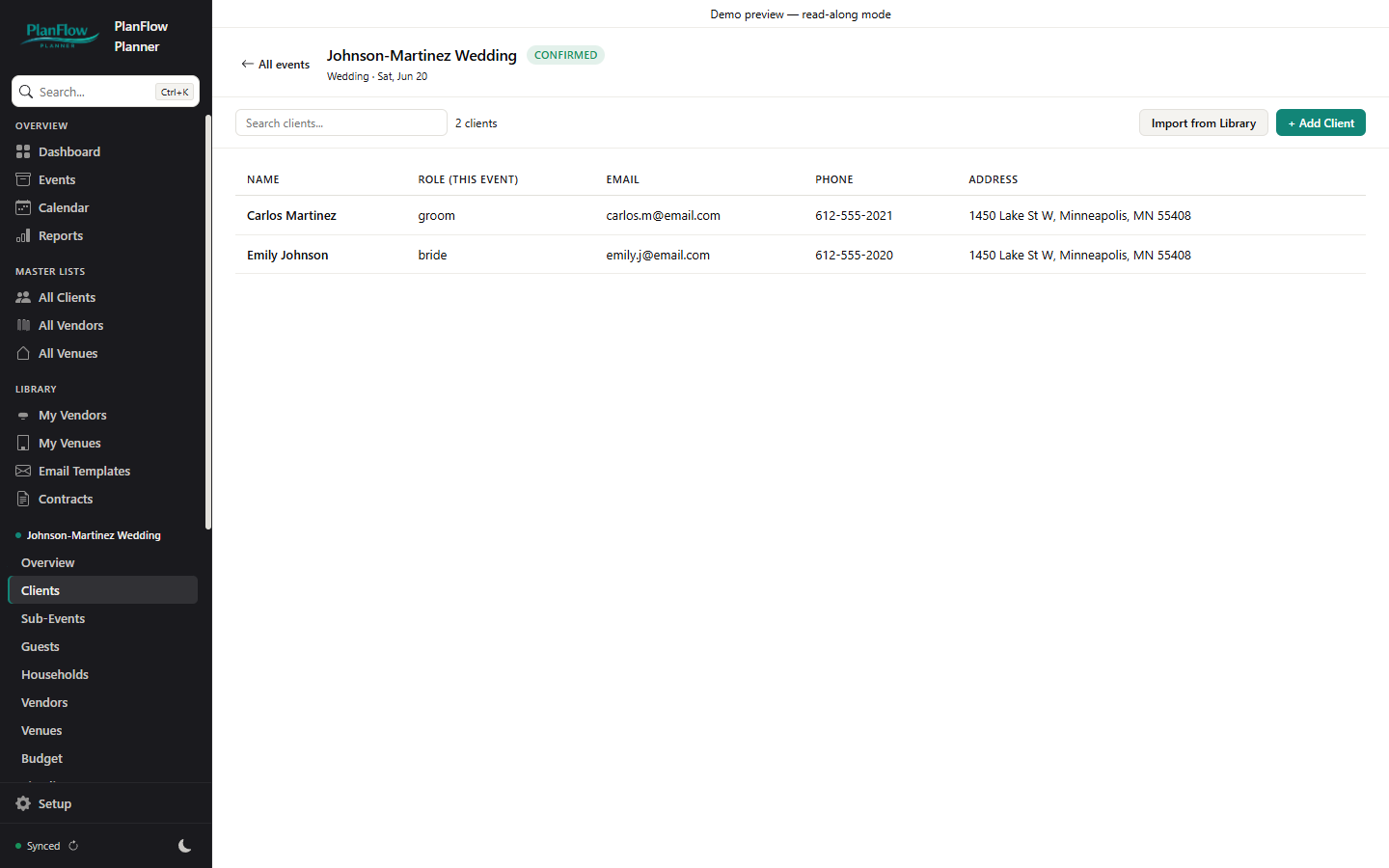Image resolution: width=1389 pixels, height=868 pixels.
Task: Click the EMAIL column header
Action: point(622,179)
